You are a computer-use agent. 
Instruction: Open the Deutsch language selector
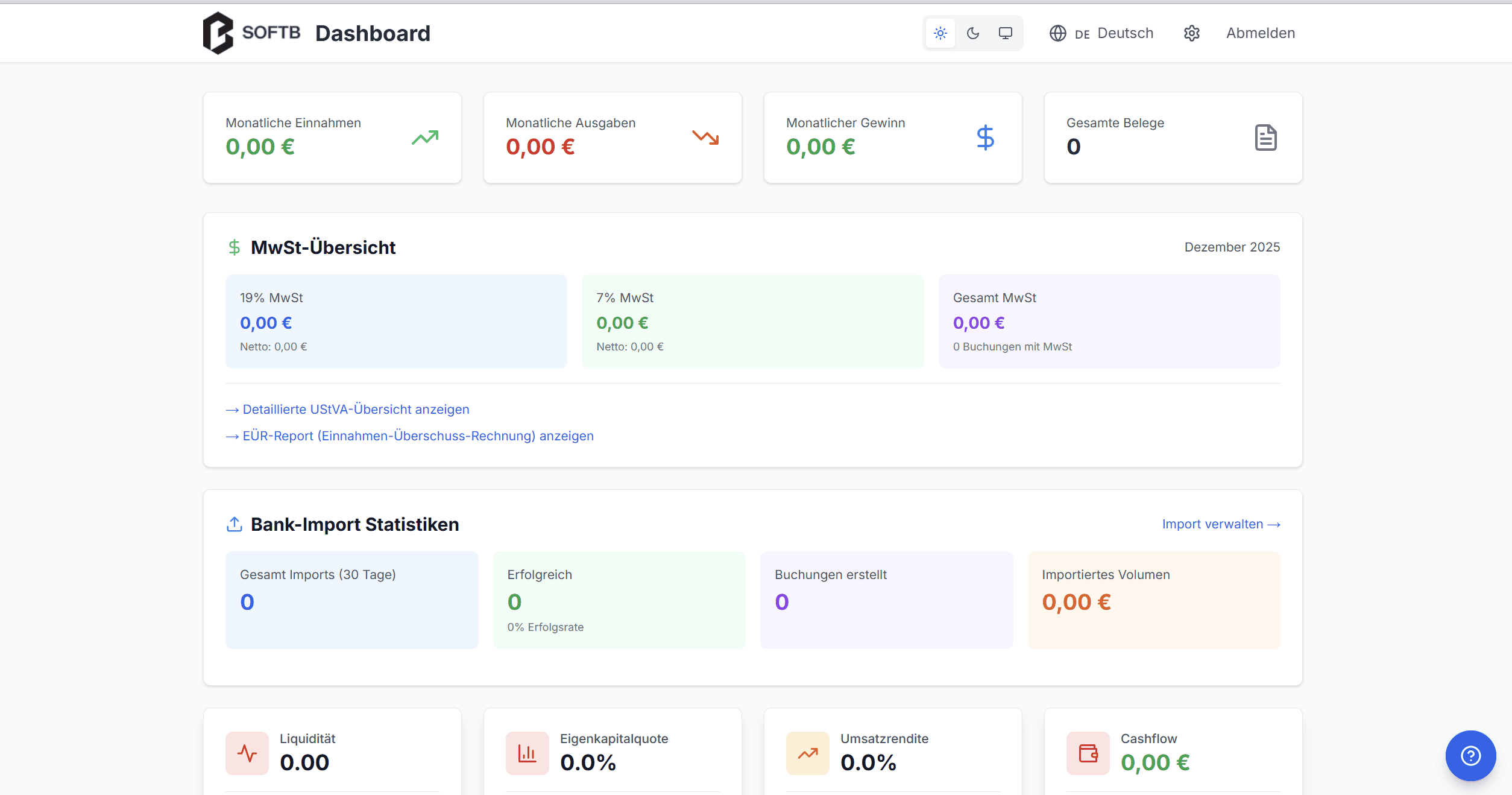click(x=1124, y=33)
